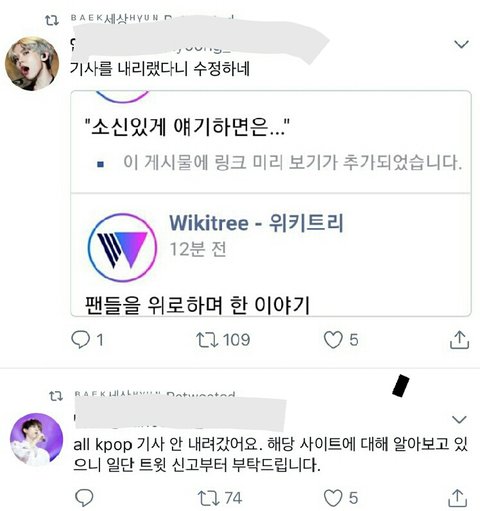Open the purple-background profile avatar
The height and width of the screenshot is (511, 480).
pyautogui.click(x=36, y=439)
